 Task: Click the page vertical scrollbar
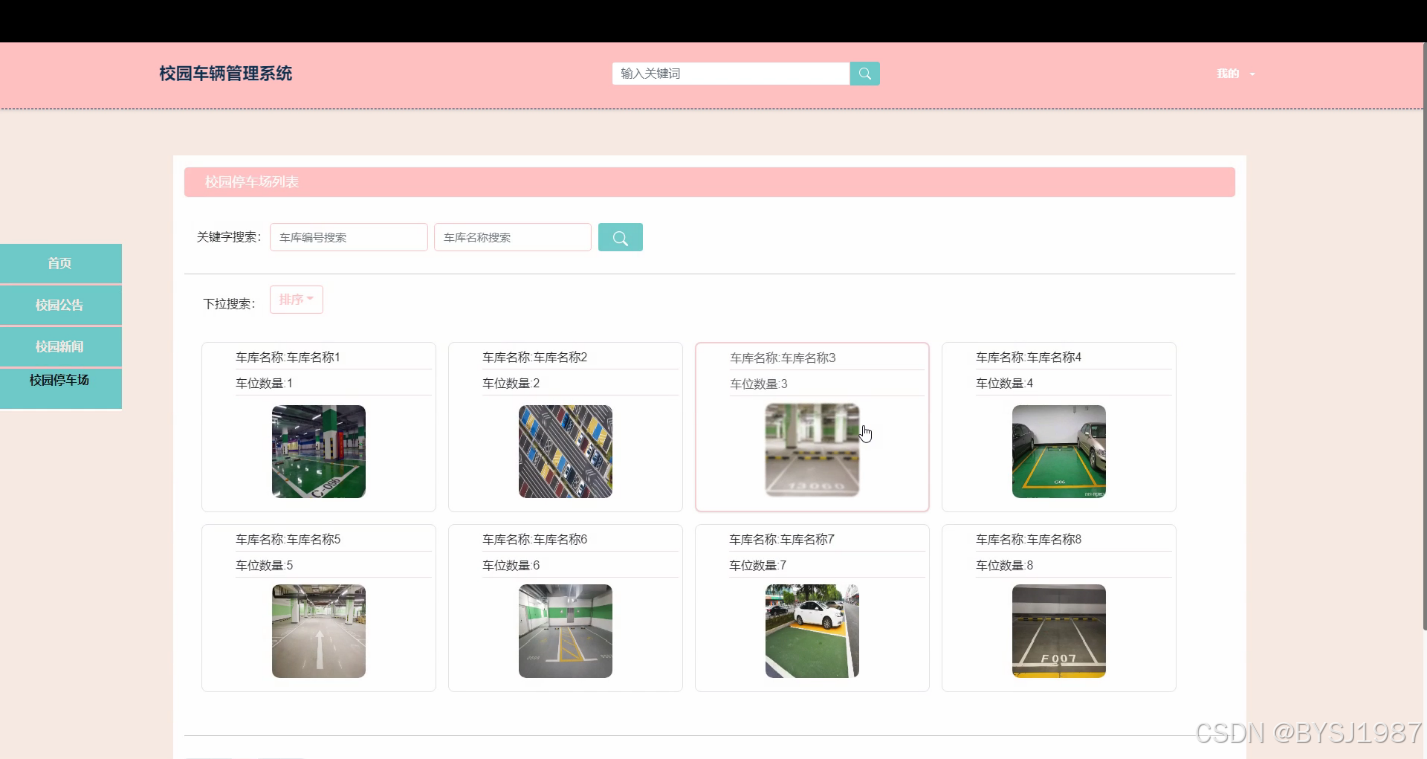[x=1423, y=336]
